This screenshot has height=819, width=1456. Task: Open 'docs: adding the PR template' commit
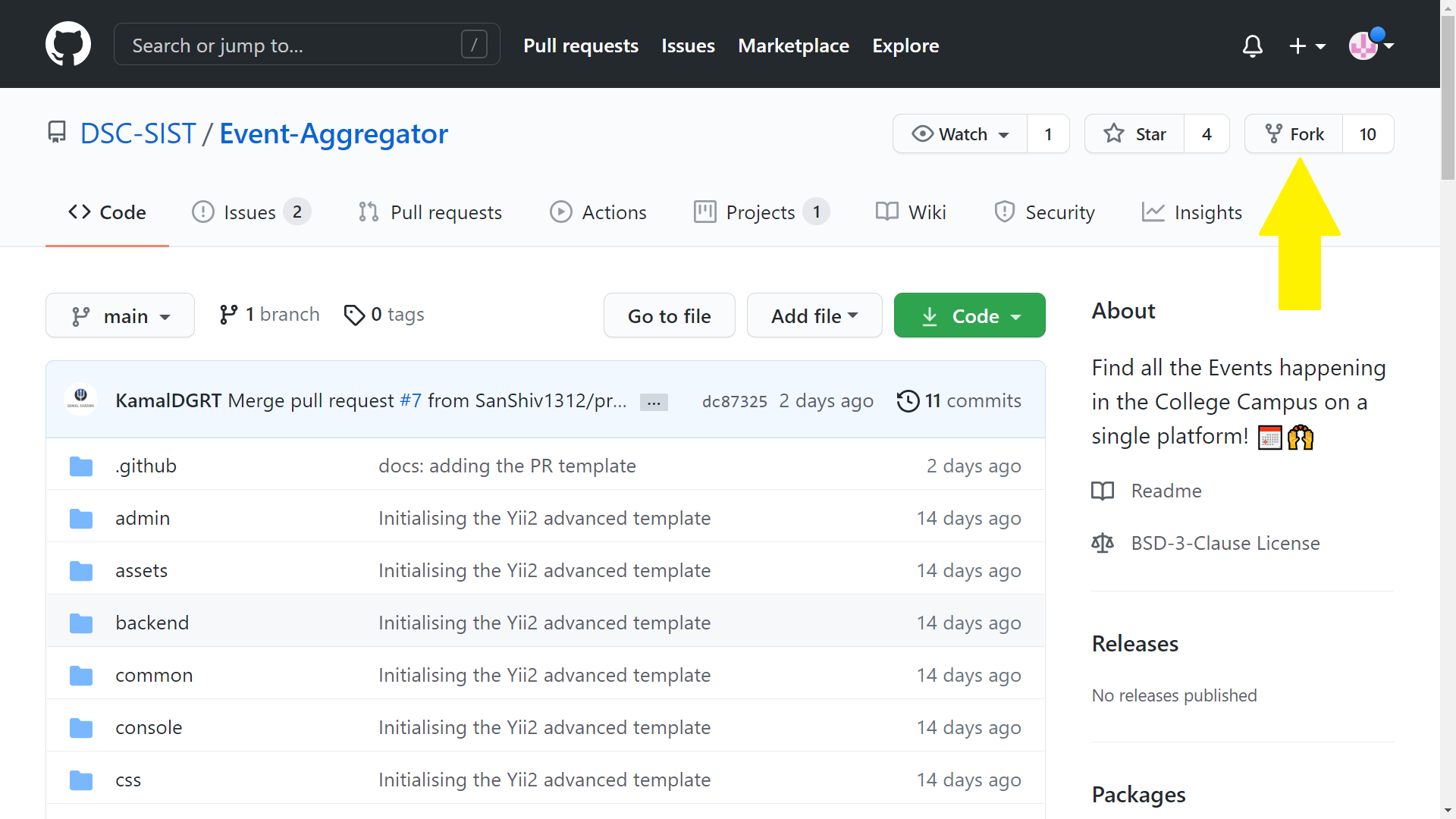(x=507, y=466)
